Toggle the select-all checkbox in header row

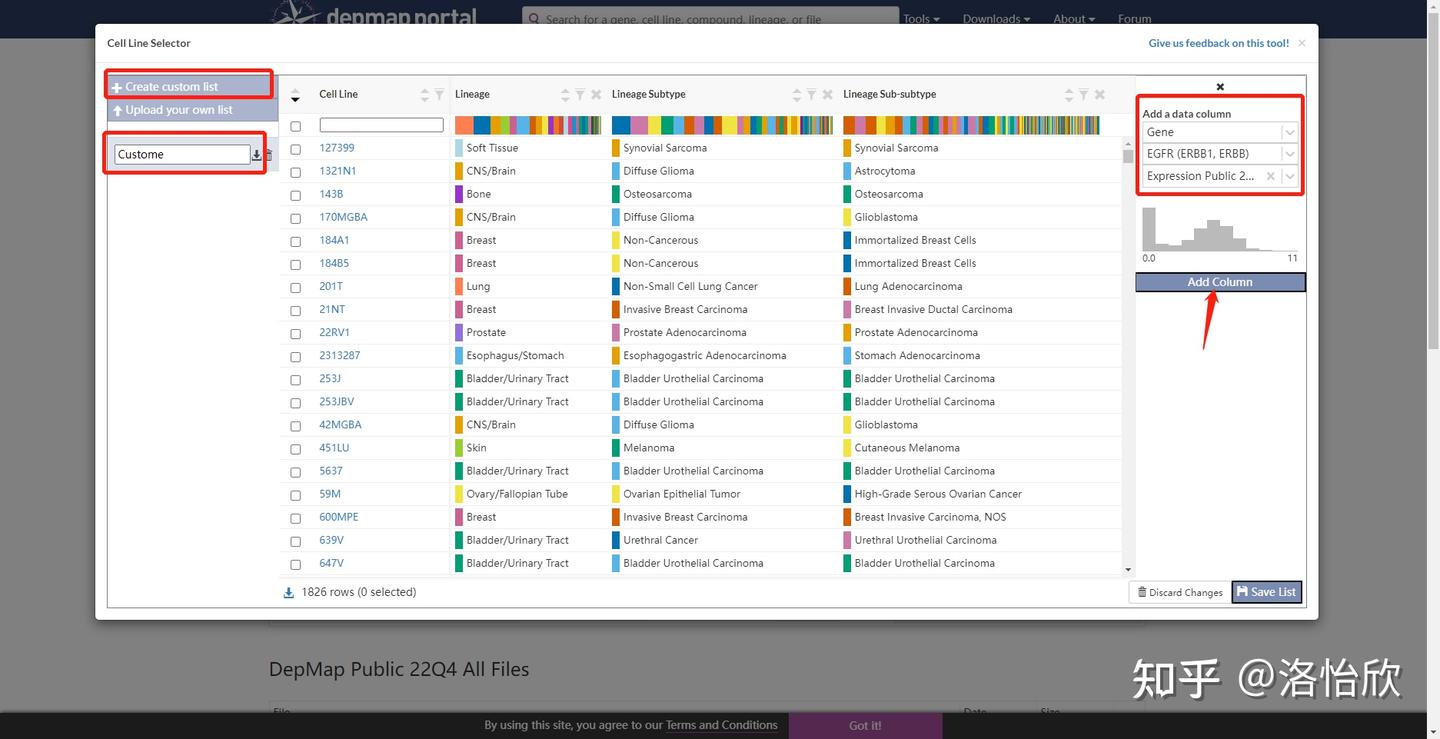pyautogui.click(x=295, y=126)
